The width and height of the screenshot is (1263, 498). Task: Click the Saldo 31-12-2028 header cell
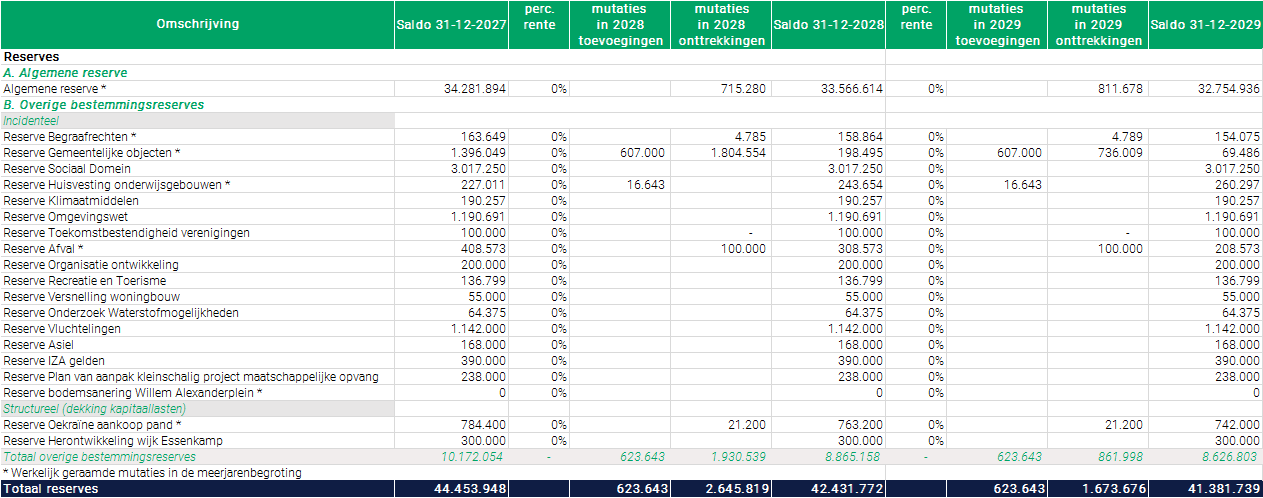click(828, 24)
